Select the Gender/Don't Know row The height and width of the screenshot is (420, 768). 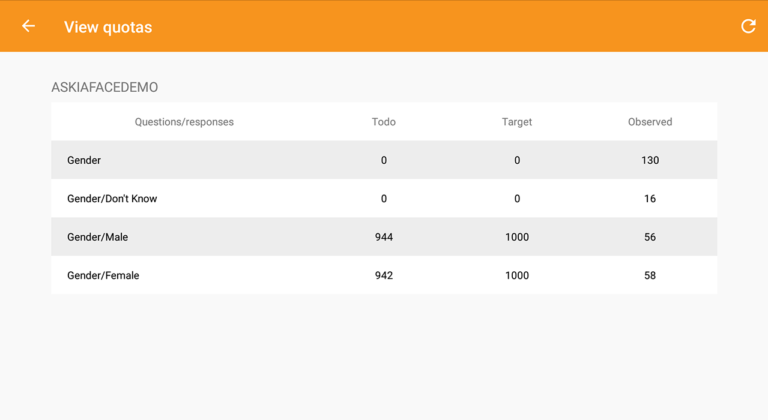384,198
